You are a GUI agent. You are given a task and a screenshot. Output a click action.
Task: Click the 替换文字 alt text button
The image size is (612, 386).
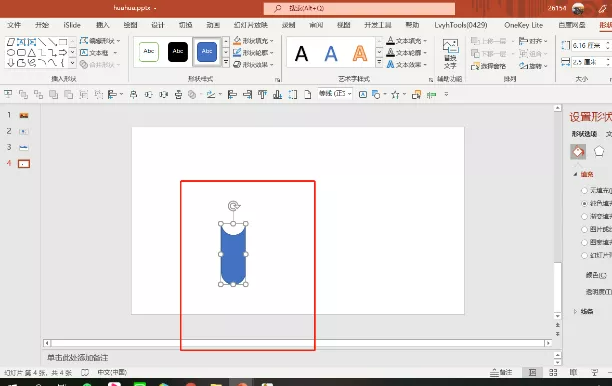[x=450, y=54]
